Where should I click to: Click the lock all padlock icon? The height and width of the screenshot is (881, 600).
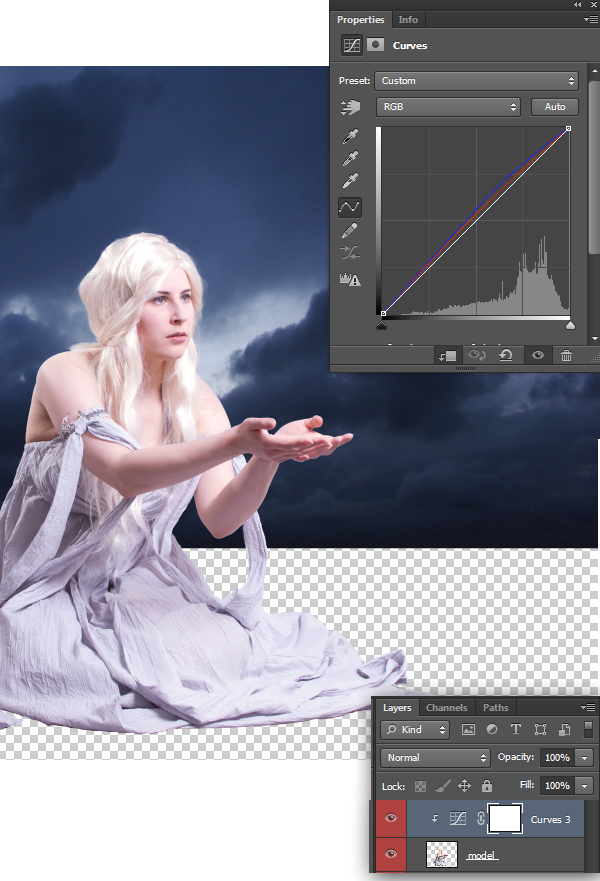tap(487, 786)
